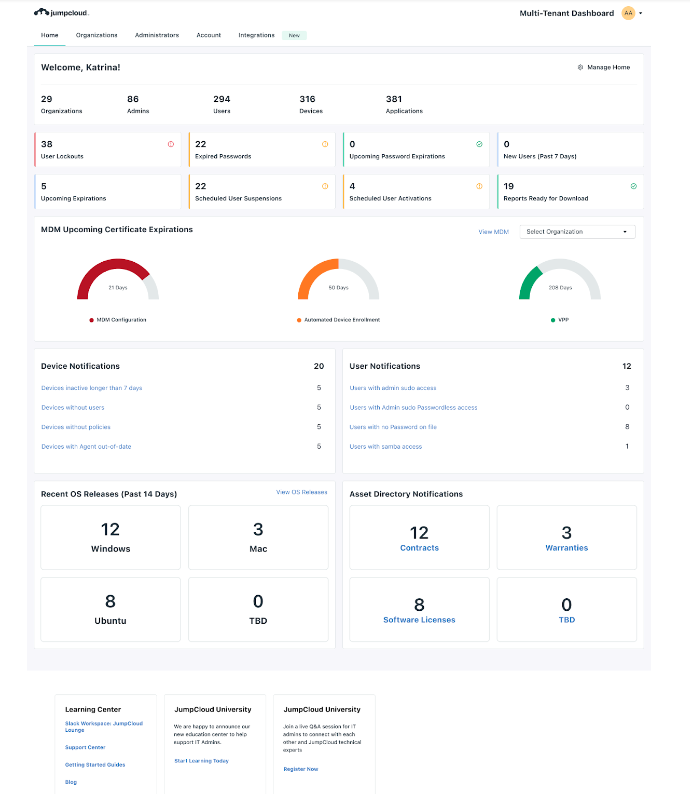Open the Getting Started Guides link
This screenshot has width=690, height=794.
click(95, 765)
